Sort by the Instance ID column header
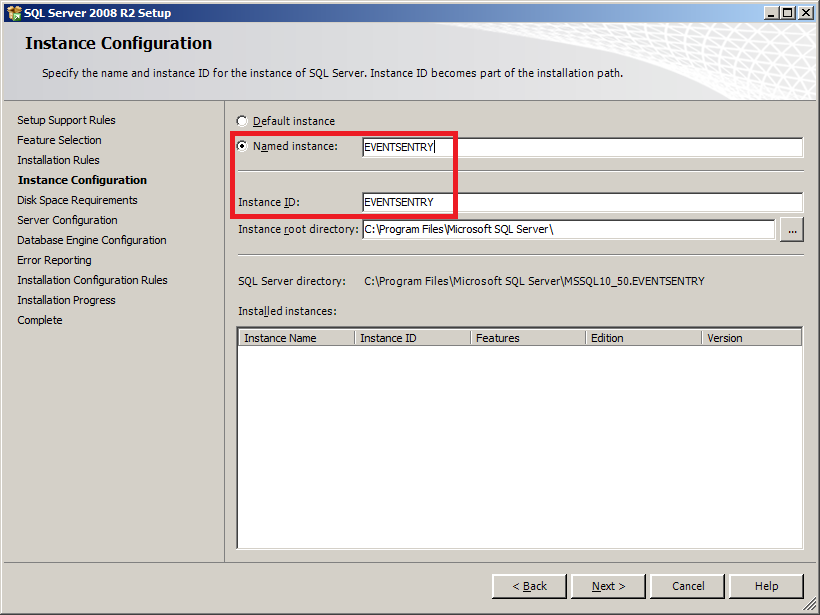The image size is (820, 615). (x=412, y=338)
